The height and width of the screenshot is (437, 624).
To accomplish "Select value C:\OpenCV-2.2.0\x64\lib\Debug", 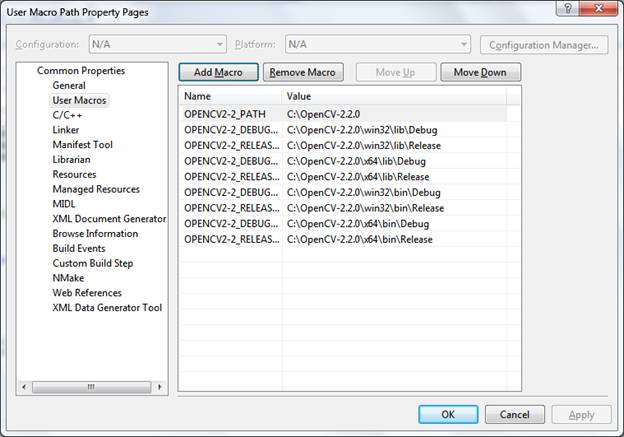I will (x=356, y=161).
